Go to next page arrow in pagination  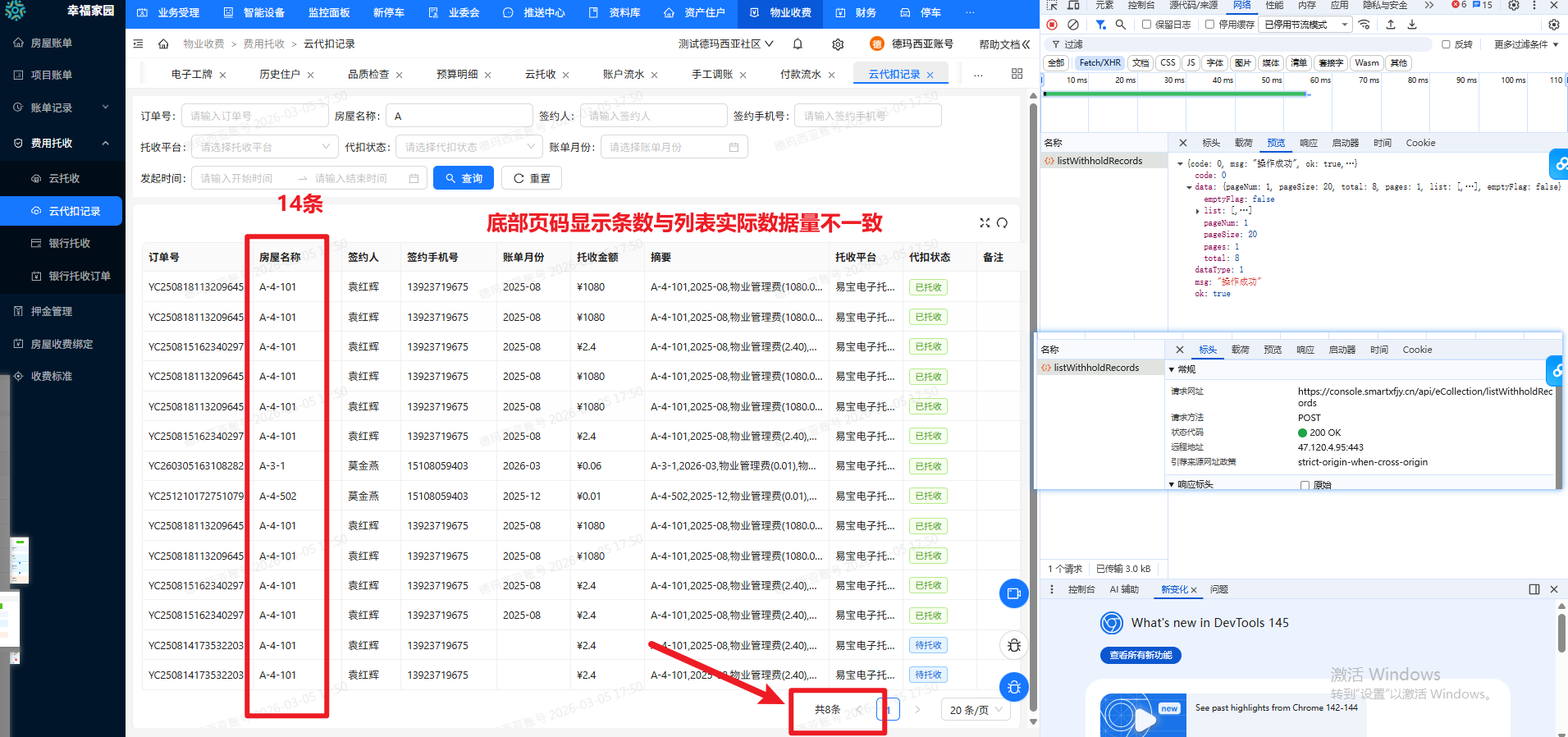click(917, 710)
